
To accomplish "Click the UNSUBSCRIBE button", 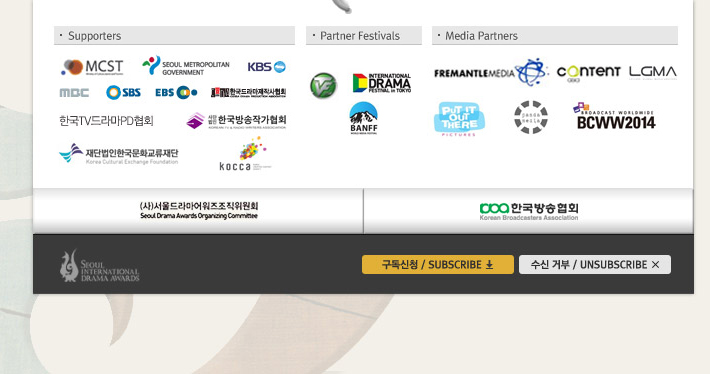I will 595,264.
